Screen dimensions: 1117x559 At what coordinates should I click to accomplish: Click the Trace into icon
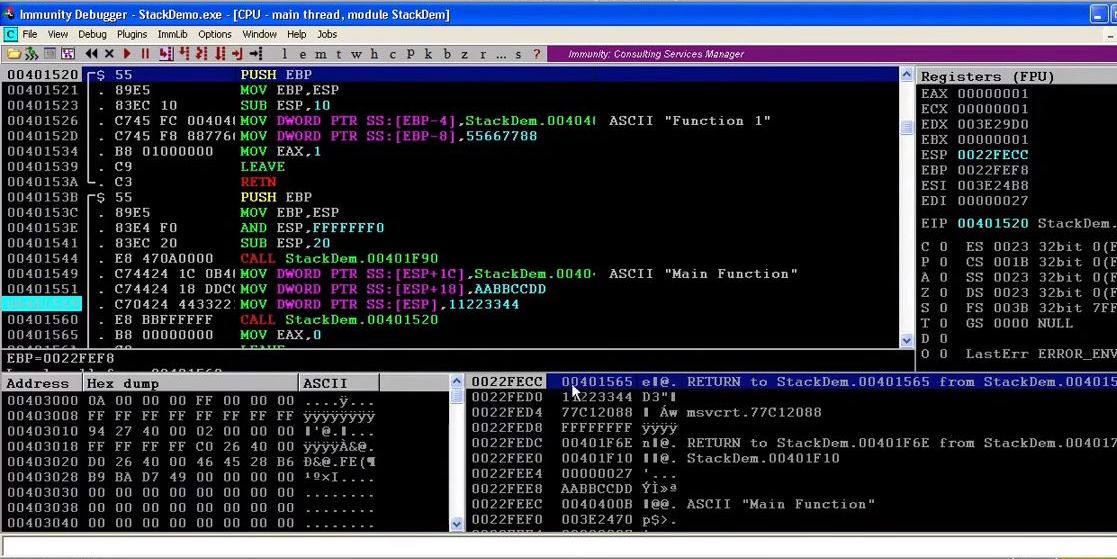point(202,53)
